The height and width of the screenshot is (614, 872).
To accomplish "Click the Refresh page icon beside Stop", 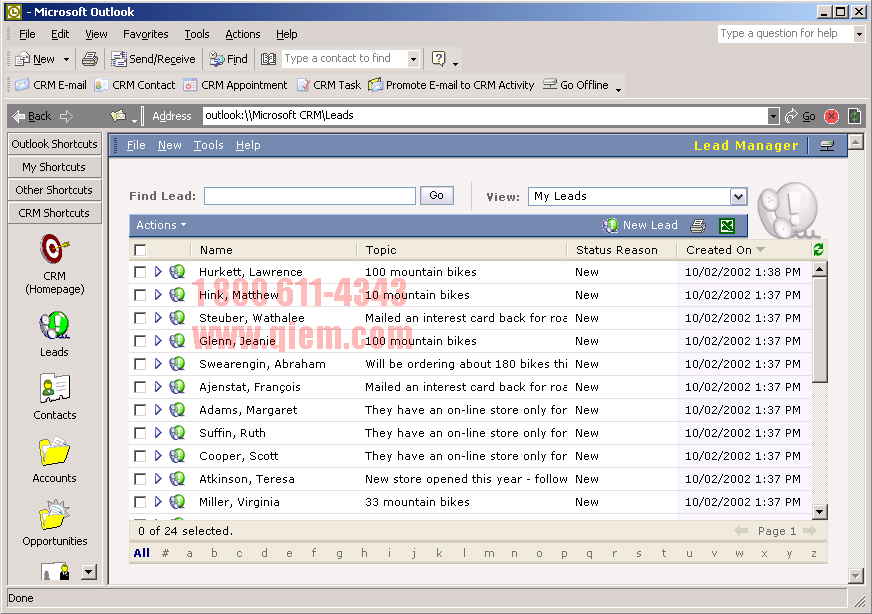I will click(x=854, y=116).
